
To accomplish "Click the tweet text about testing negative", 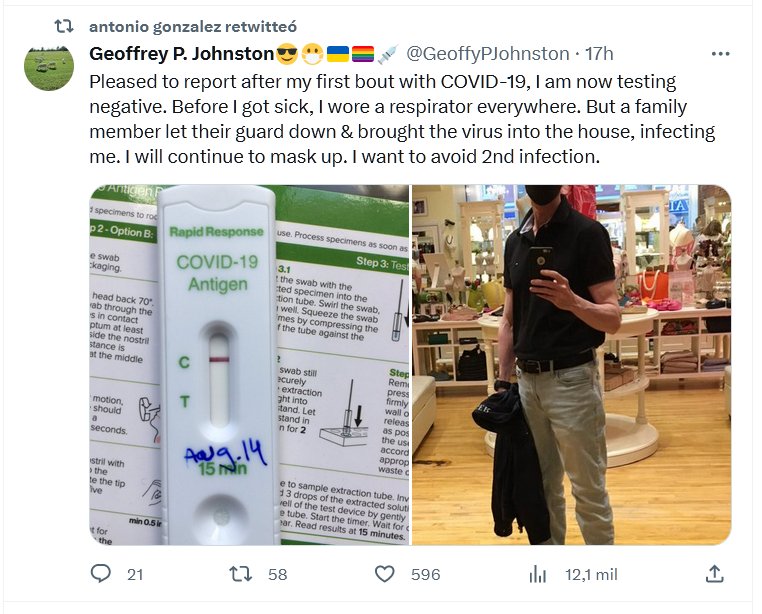I will [x=402, y=119].
